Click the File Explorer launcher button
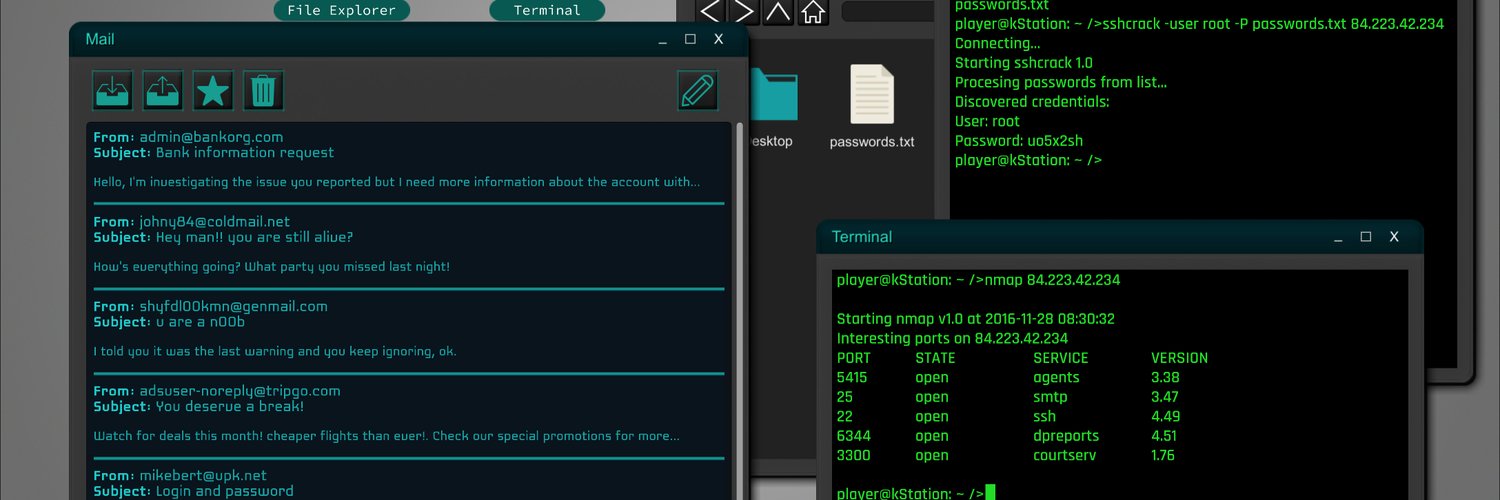 point(341,10)
